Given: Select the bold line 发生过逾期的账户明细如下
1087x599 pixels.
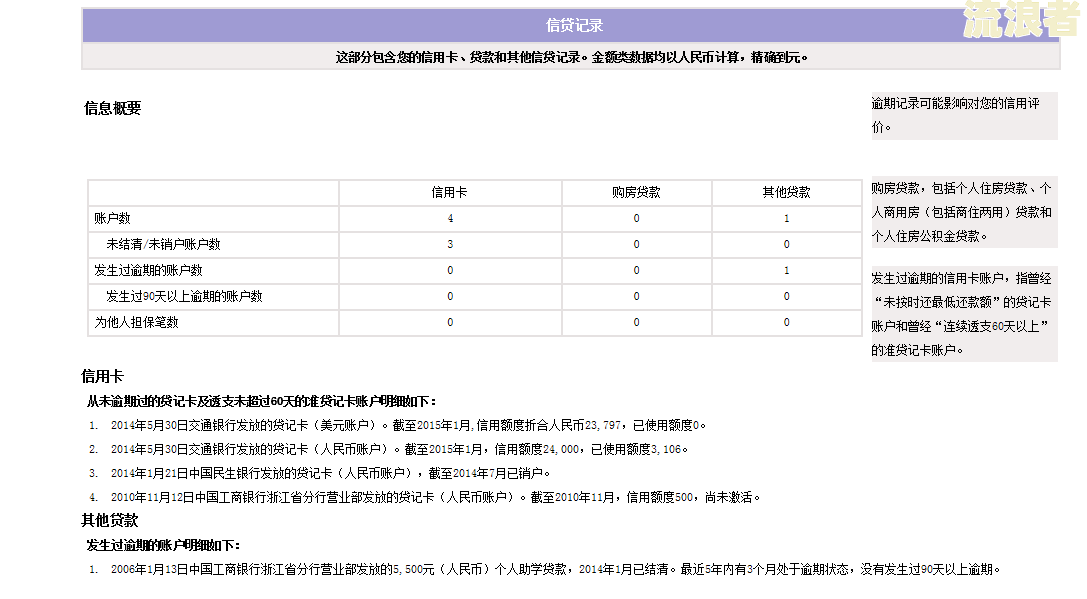Looking at the screenshot, I should (x=163, y=546).
